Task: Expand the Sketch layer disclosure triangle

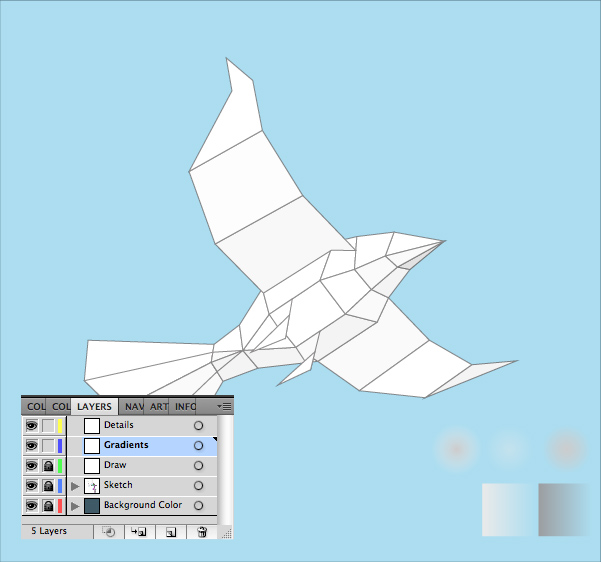Action: click(75, 485)
